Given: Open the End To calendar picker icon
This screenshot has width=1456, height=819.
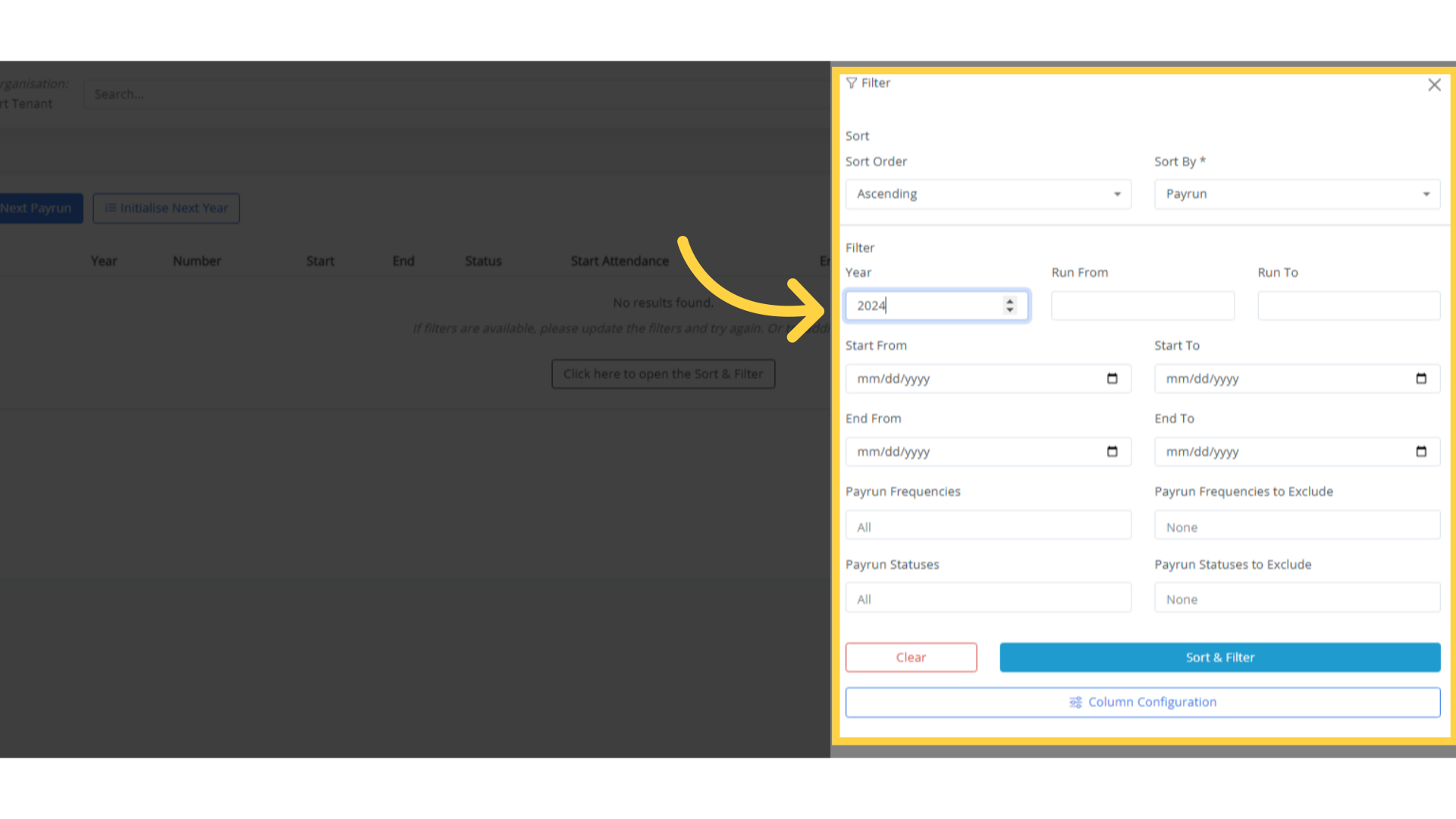Looking at the screenshot, I should pos(1421,451).
